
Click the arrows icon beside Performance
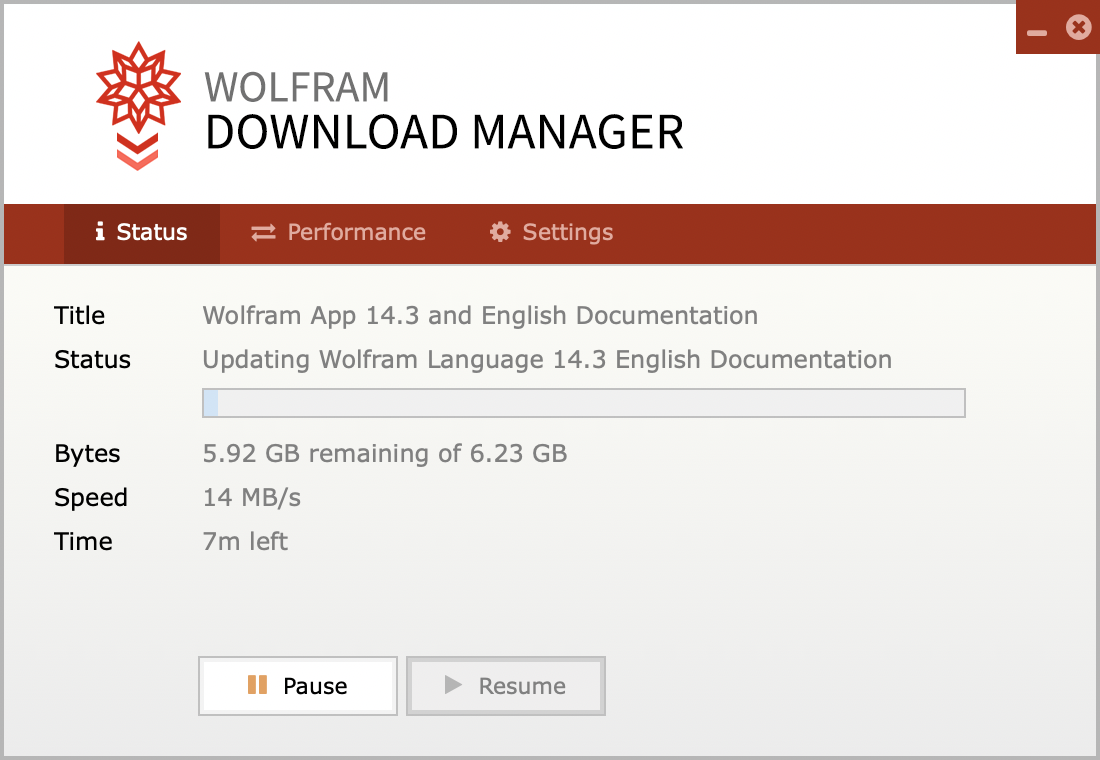point(263,232)
